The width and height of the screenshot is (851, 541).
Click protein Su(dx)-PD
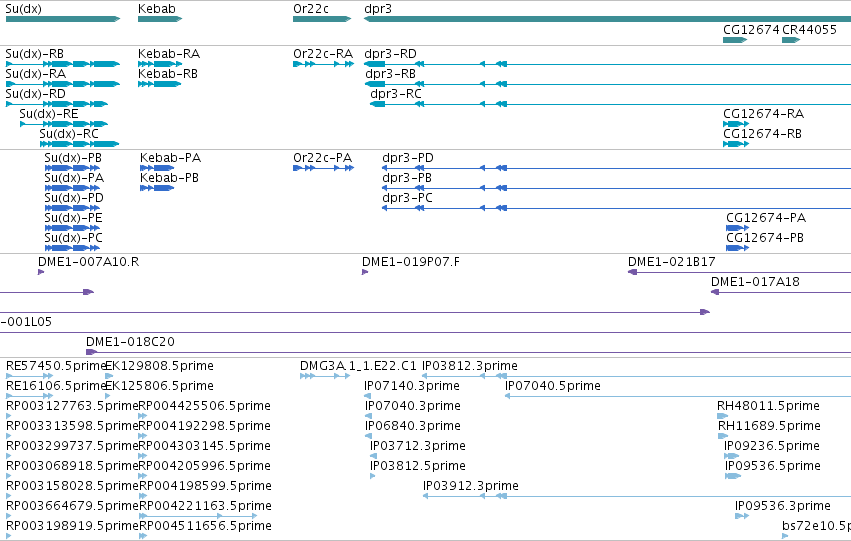click(x=72, y=208)
